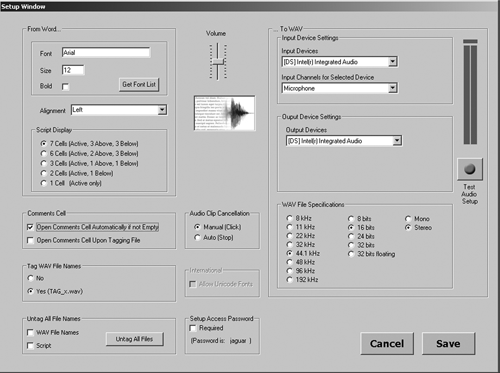Click the Font input field containing Arial
This screenshot has width=500, height=373.
point(106,53)
